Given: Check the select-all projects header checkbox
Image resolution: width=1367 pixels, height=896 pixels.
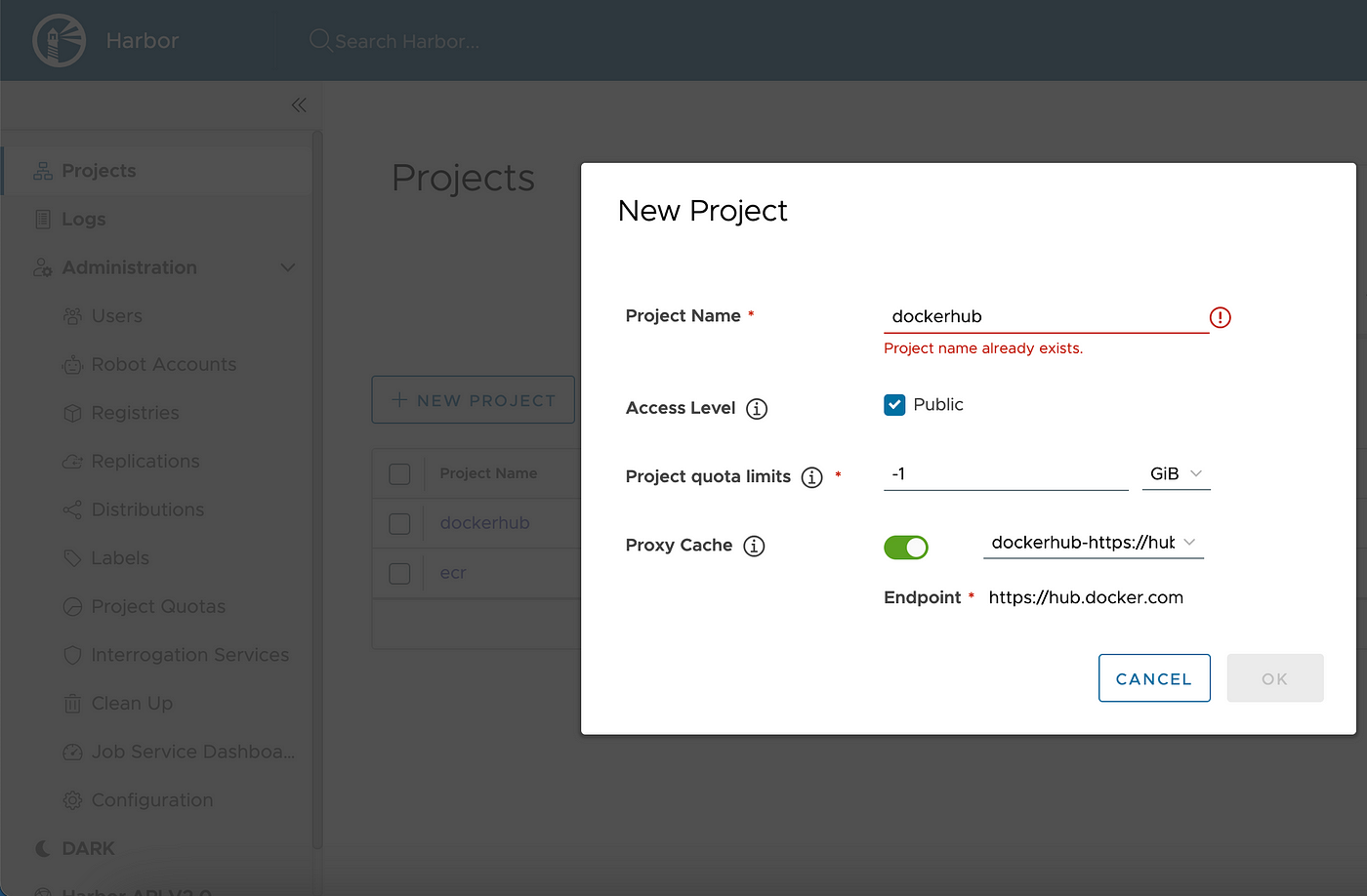Looking at the screenshot, I should (399, 474).
